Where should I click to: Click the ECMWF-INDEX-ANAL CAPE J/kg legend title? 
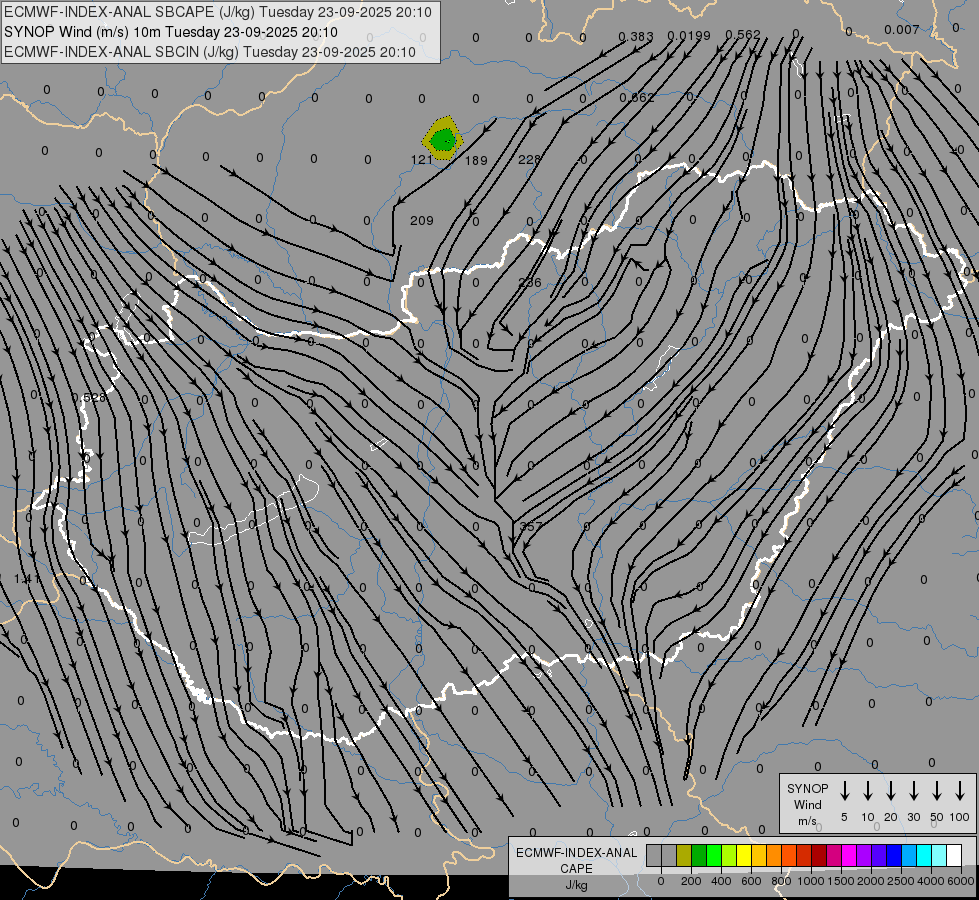coord(576,869)
